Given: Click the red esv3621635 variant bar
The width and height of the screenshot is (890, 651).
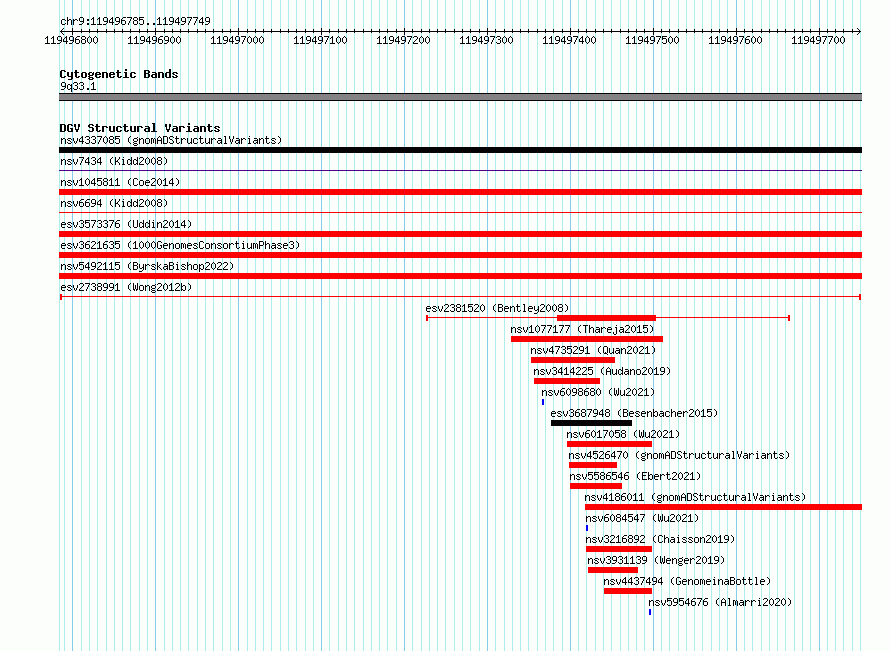Looking at the screenshot, I should [460, 255].
